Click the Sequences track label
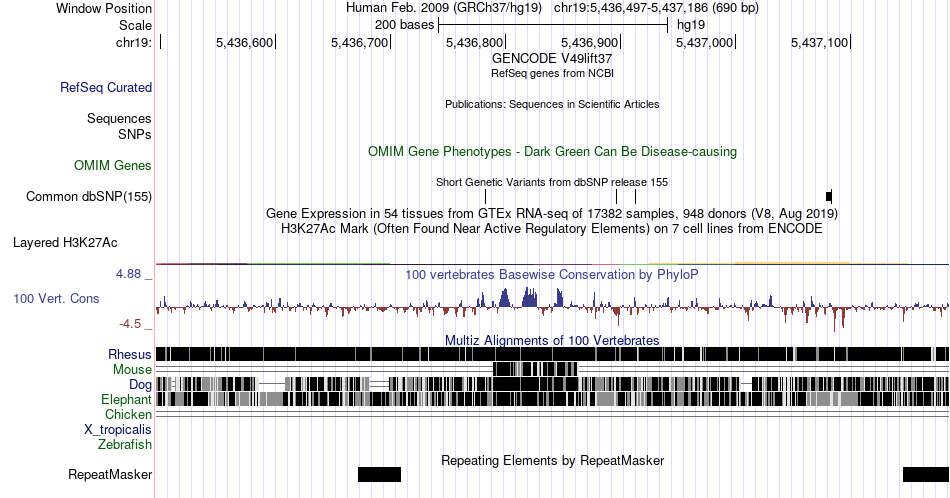Viewport: 950px width, 498px height. click(119, 118)
